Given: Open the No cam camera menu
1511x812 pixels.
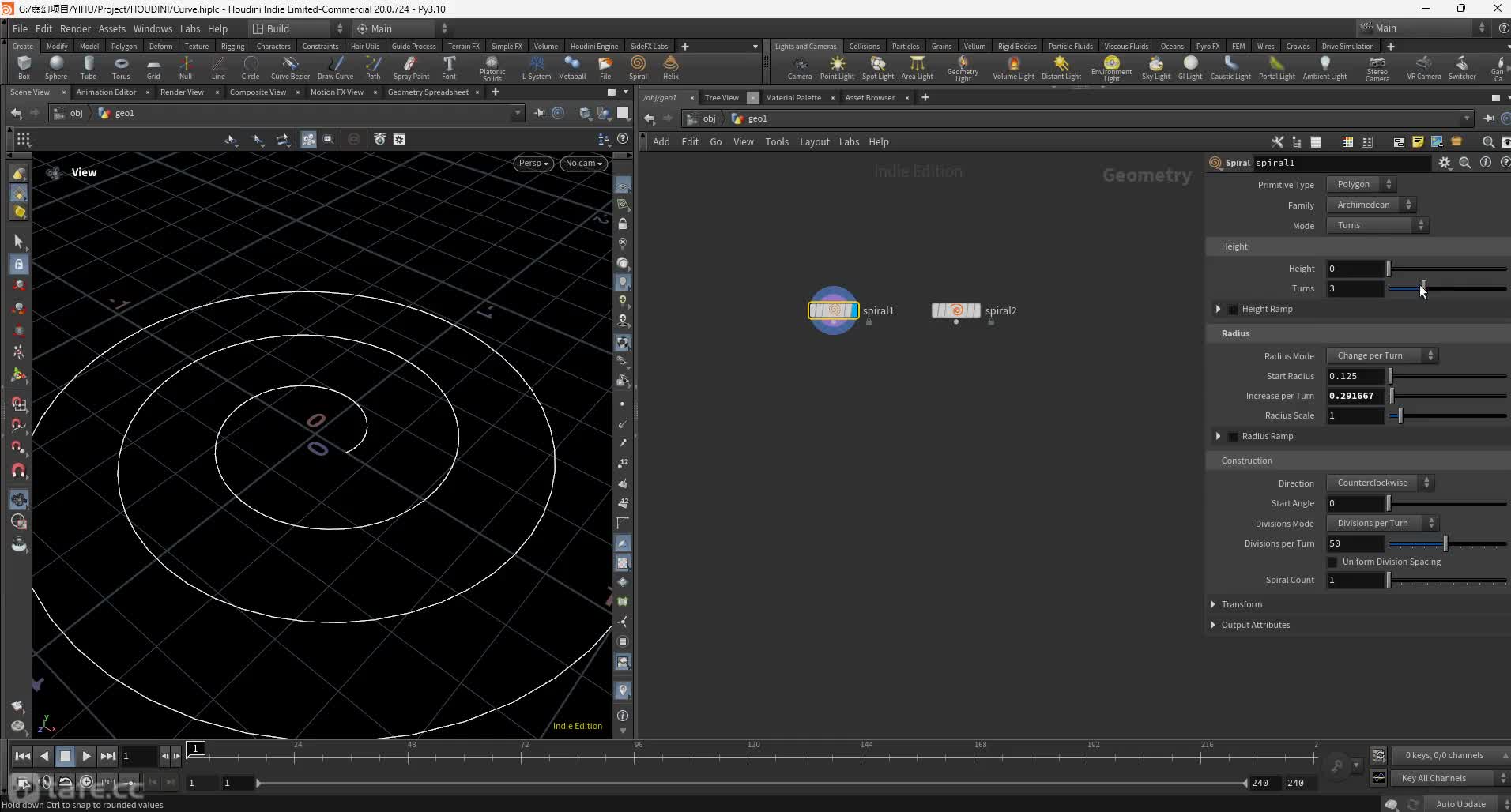Looking at the screenshot, I should click(583, 163).
